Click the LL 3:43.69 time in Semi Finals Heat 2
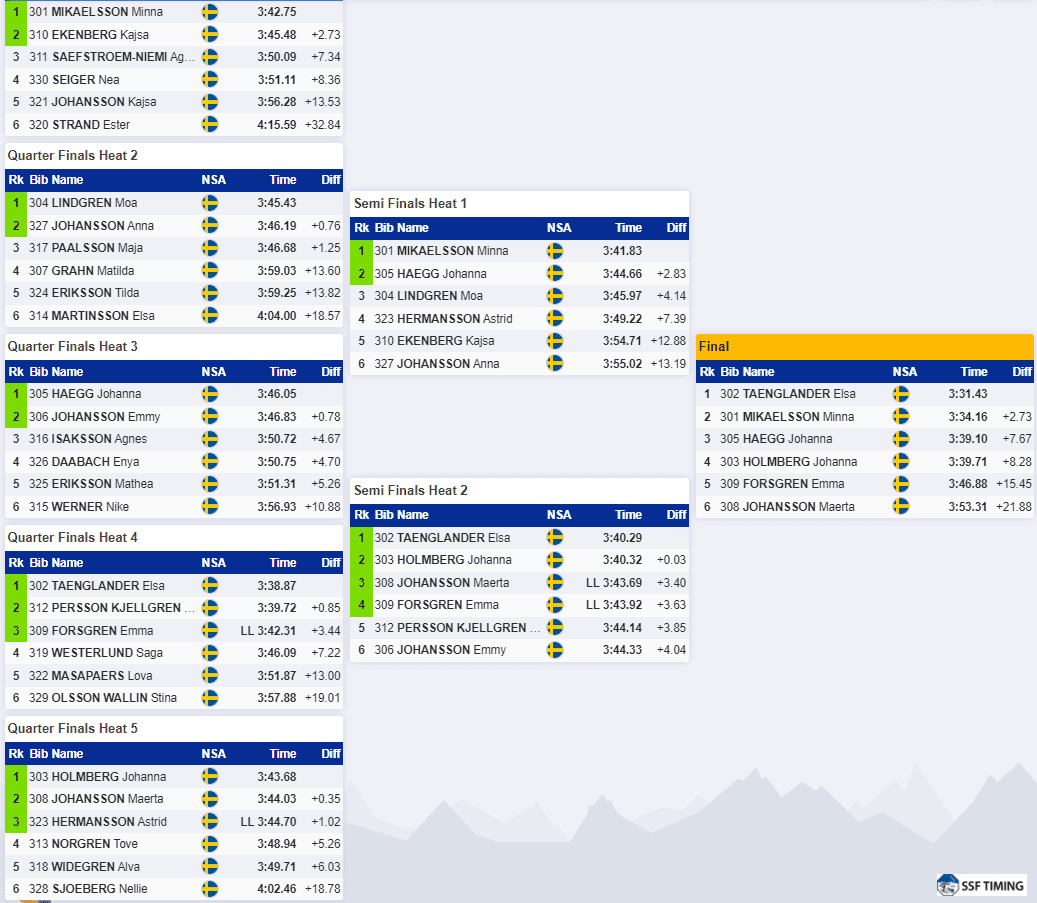Image resolution: width=1037 pixels, height=903 pixels. coord(614,583)
